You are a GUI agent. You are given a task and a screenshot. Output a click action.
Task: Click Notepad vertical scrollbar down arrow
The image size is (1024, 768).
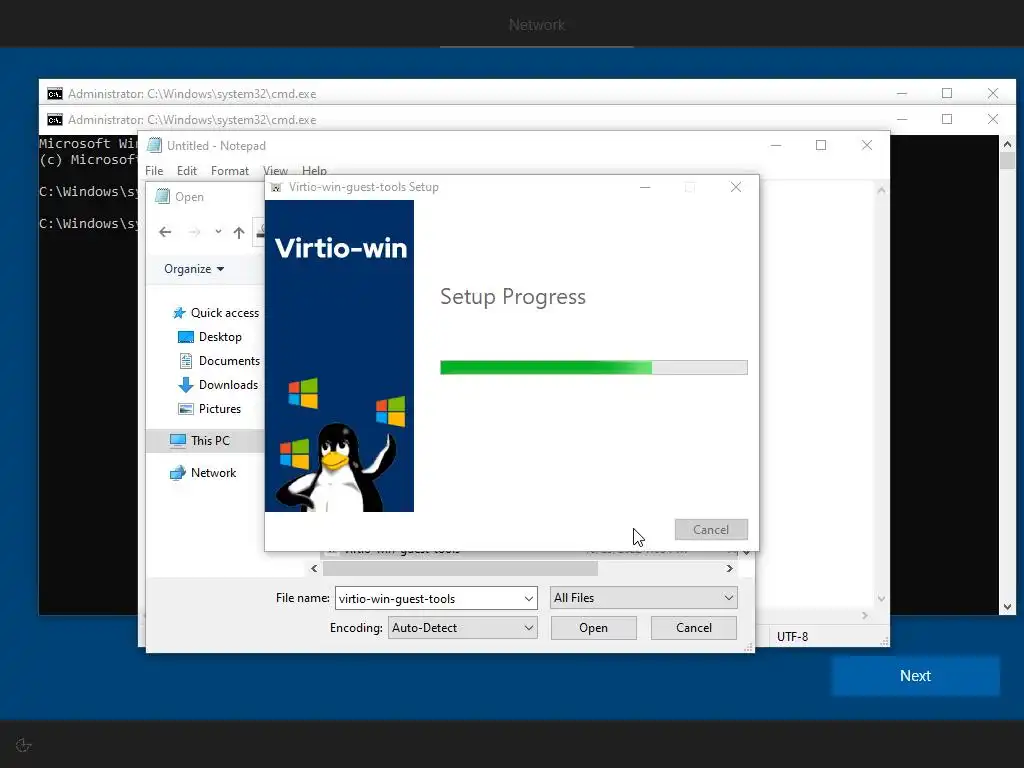[x=881, y=598]
